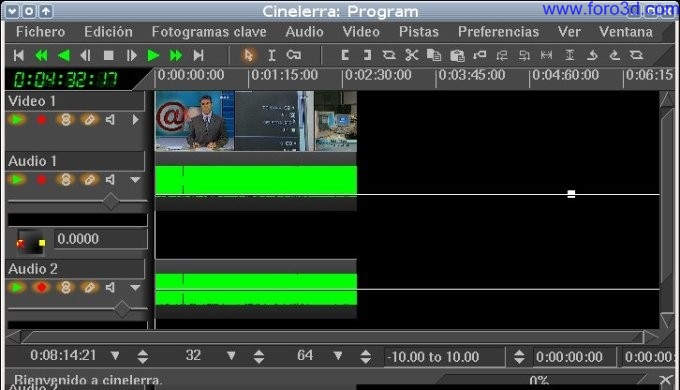Select the I-beam cut-and-paste editing mode
This screenshot has width=680, height=390.
[x=272, y=56]
